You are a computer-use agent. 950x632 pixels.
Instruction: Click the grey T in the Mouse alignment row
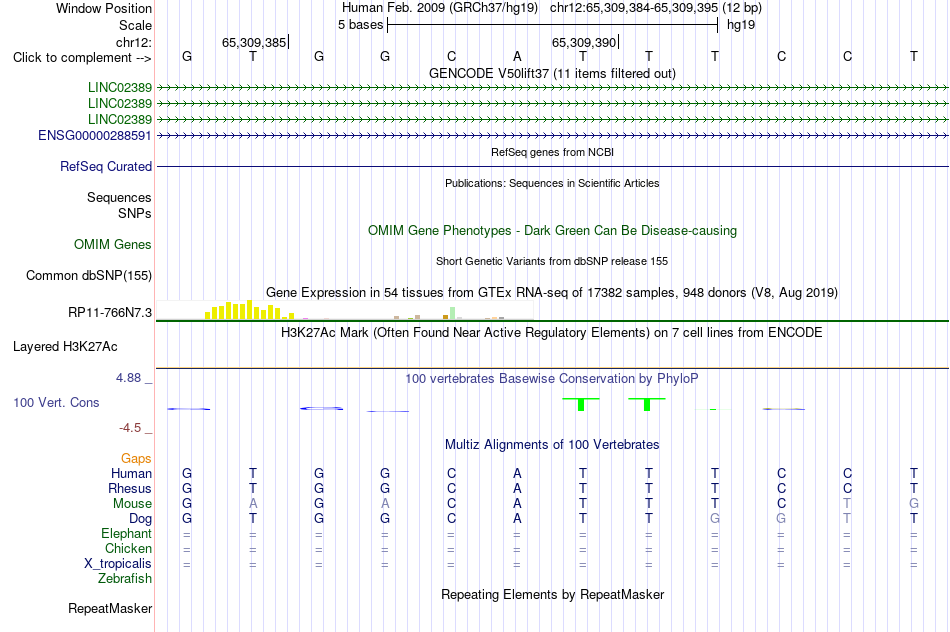point(847,504)
